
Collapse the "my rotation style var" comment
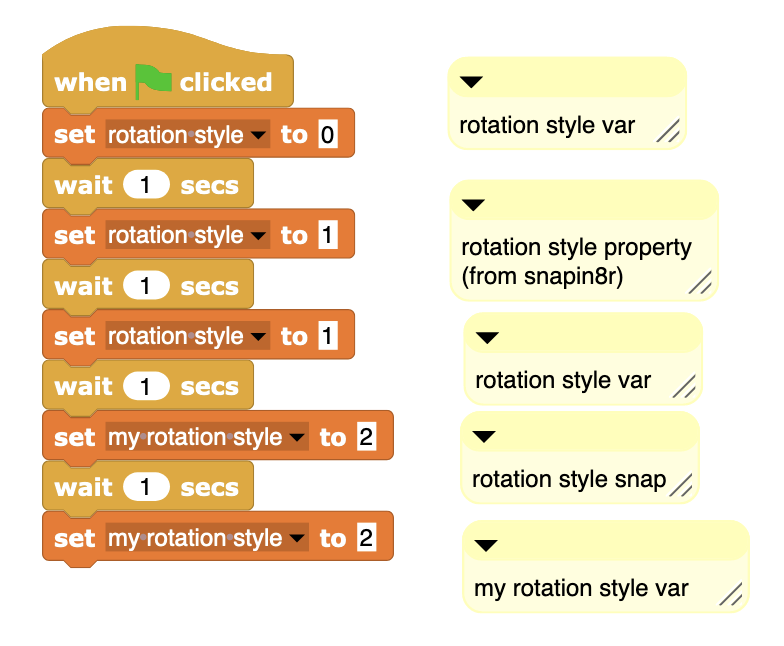pyautogui.click(x=487, y=545)
